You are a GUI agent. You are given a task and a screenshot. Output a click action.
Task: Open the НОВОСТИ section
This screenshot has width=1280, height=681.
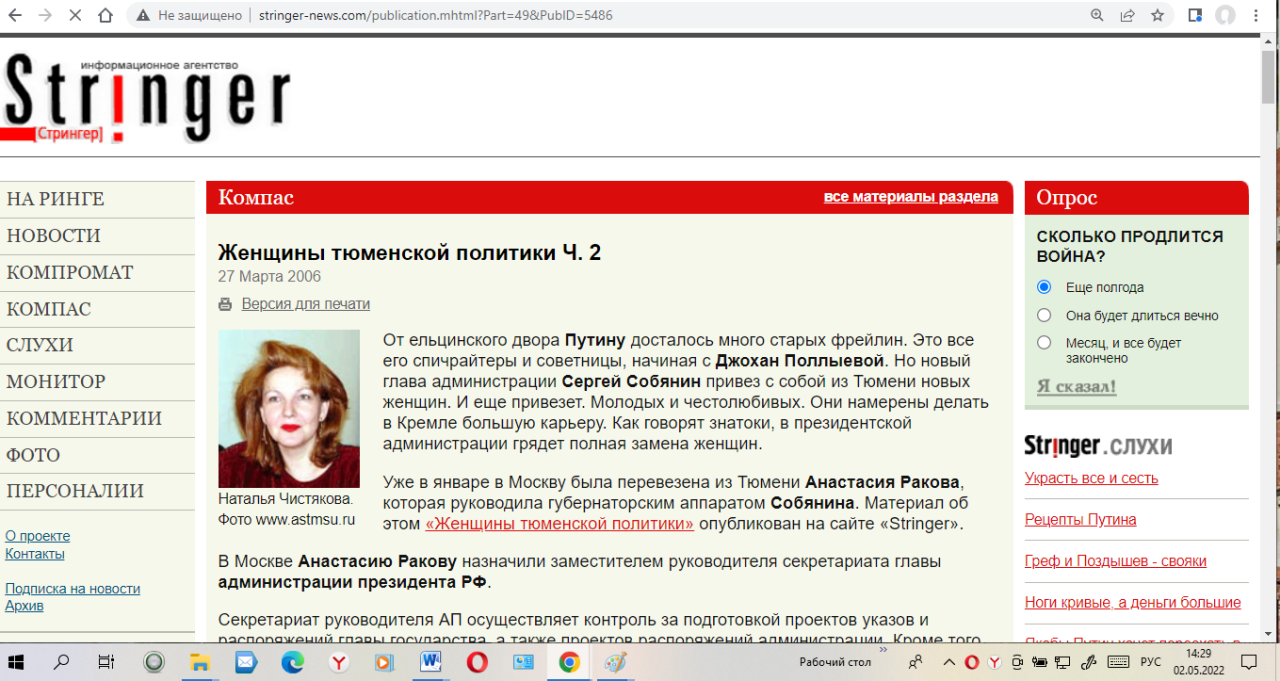click(x=53, y=236)
